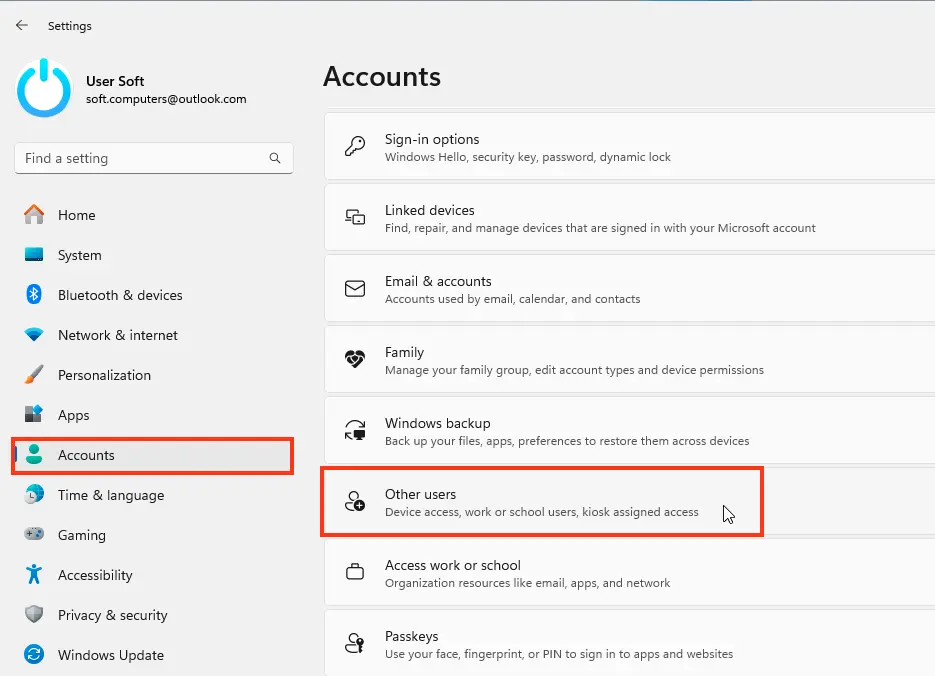Click the Accessibility figure icon

tap(34, 574)
